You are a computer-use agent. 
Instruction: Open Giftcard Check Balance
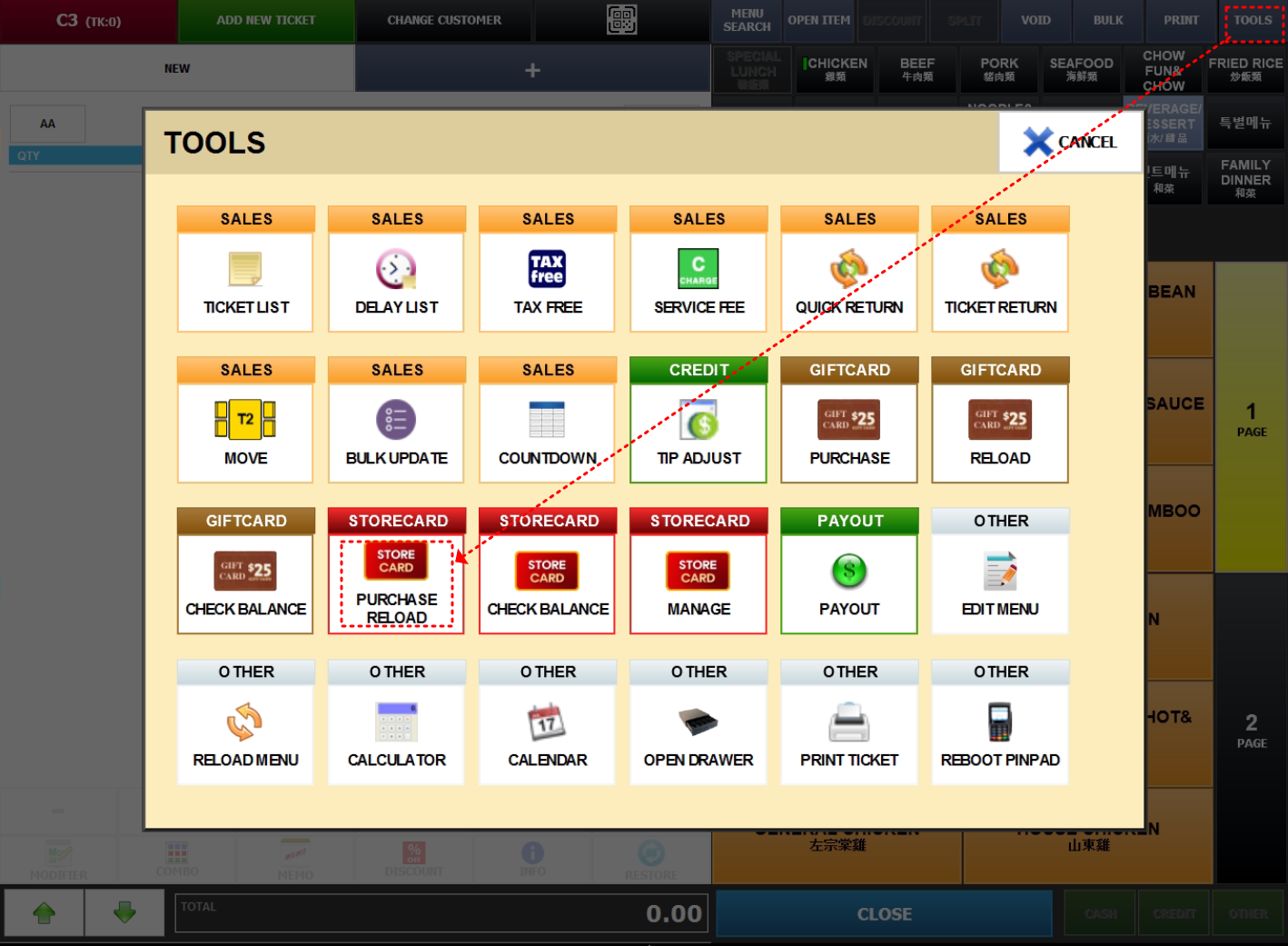[x=245, y=583]
